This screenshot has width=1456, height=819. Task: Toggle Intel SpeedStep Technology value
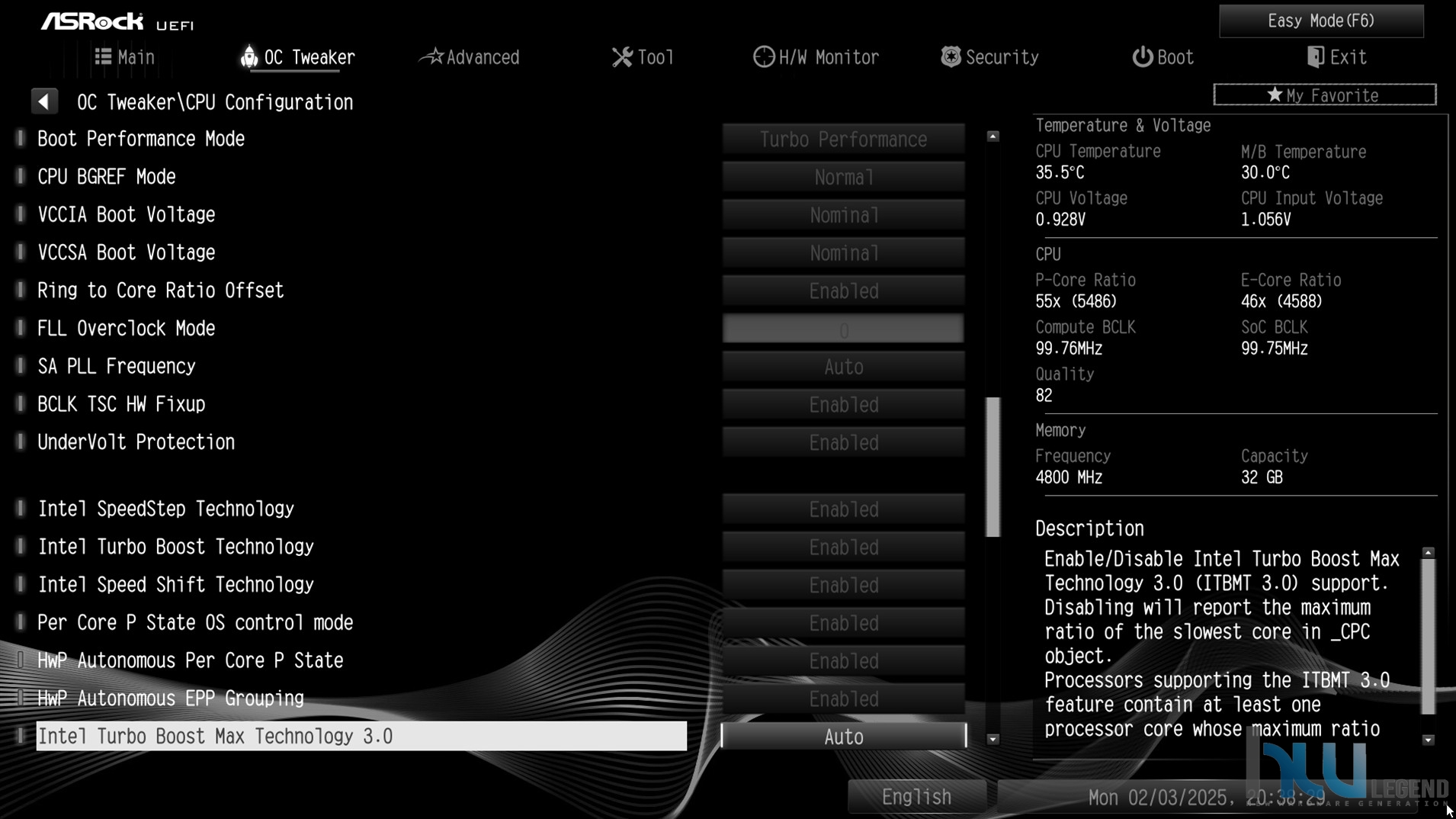pyautogui.click(x=843, y=509)
